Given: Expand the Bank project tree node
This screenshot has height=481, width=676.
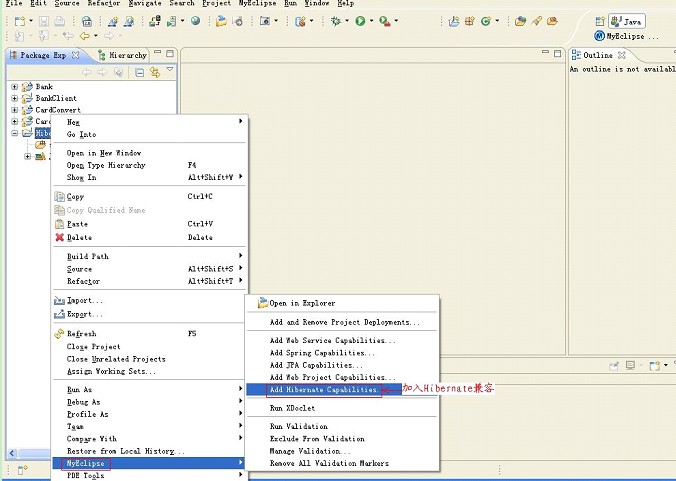Looking at the screenshot, I should click(15, 87).
